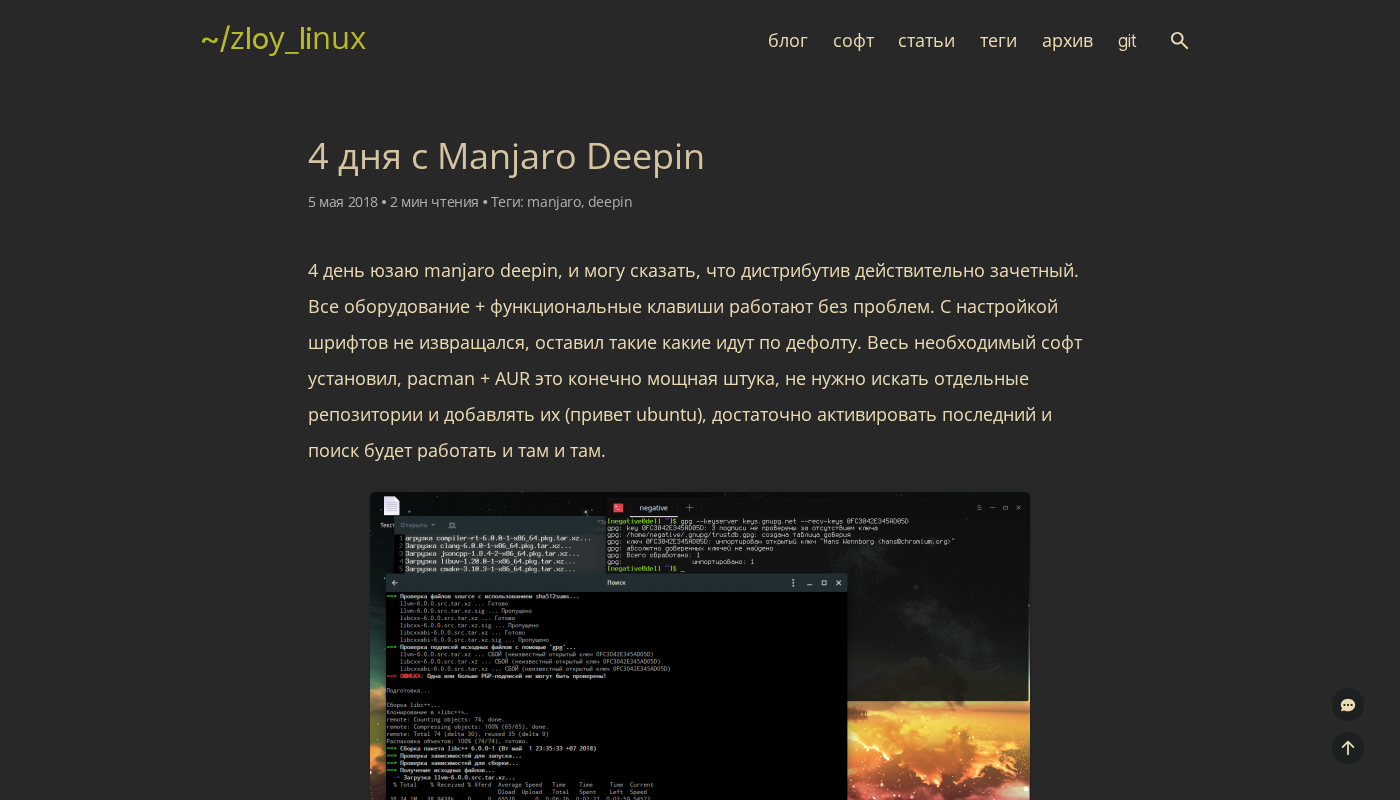Go to the блог menu item
Viewport: 1400px width, 800px height.
[787, 41]
